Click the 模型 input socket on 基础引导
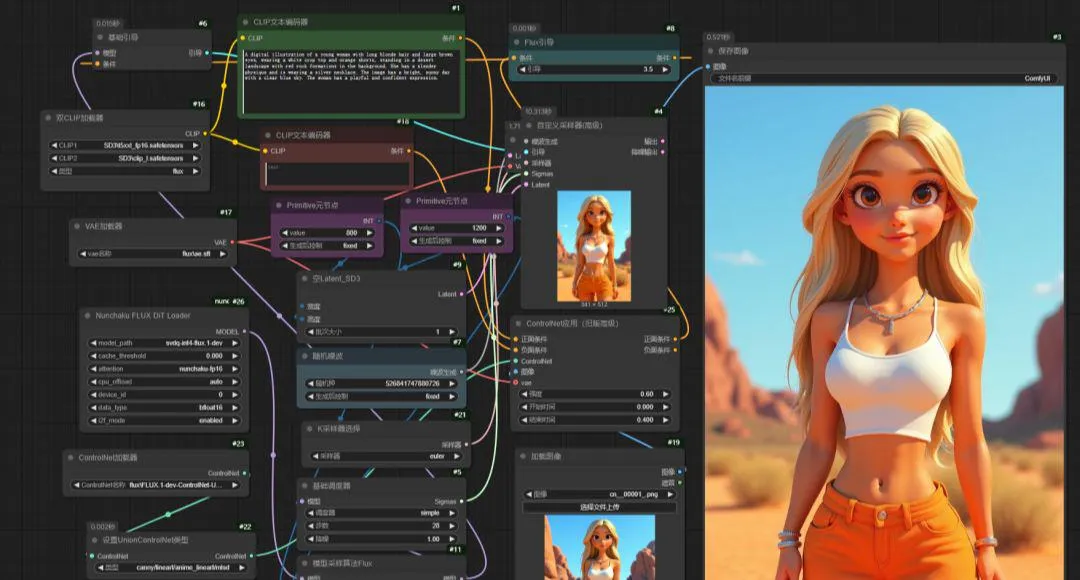The width and height of the screenshot is (1080, 580). coord(97,52)
